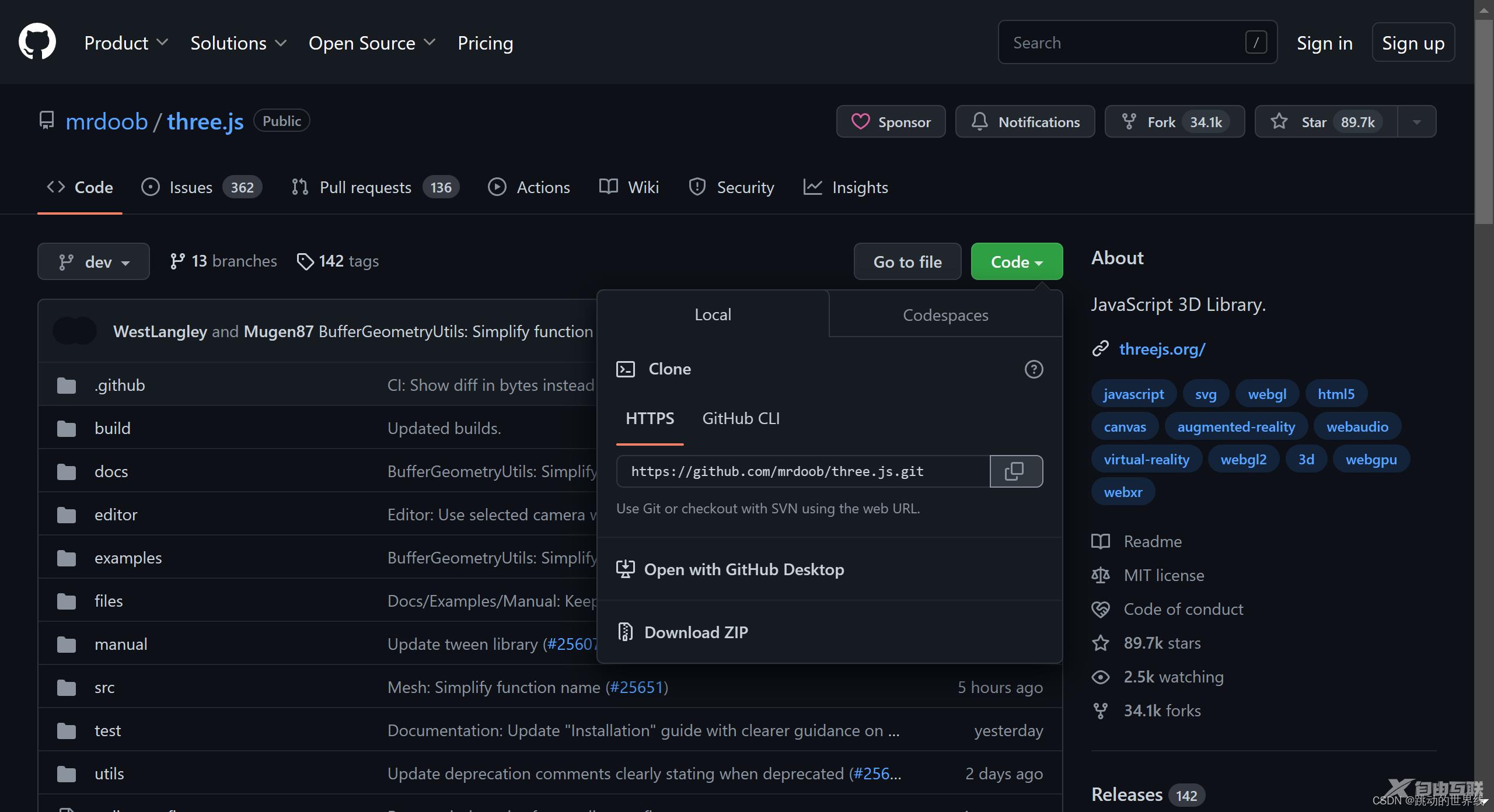Viewport: 1494px width, 812px height.
Task: Click the examples folder icon
Action: click(67, 558)
